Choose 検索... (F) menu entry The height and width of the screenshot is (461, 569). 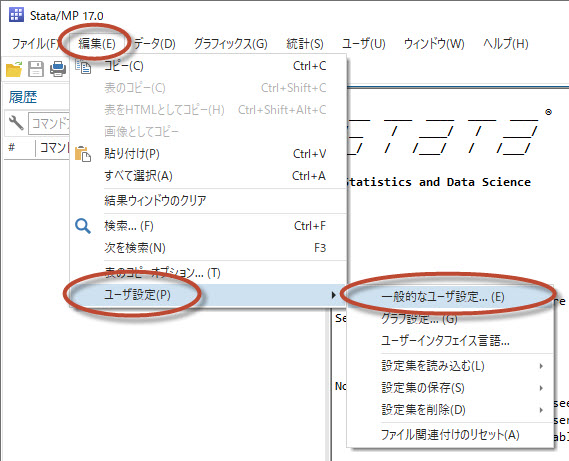point(208,226)
